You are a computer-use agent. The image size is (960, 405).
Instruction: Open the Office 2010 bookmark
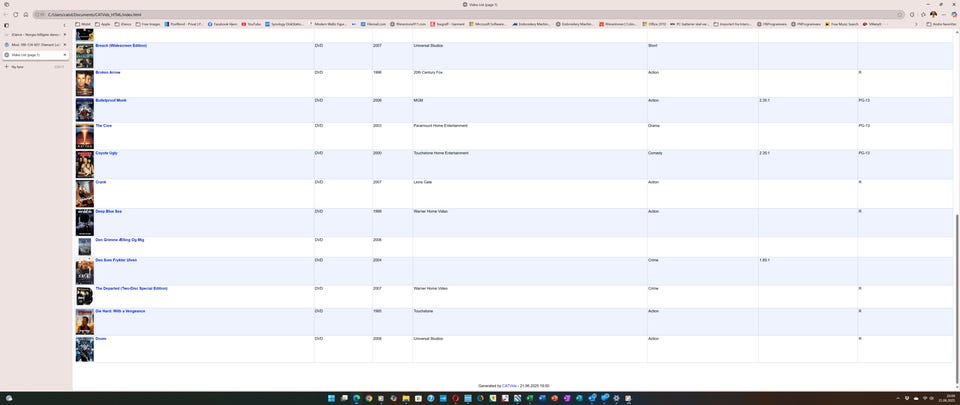click(x=654, y=24)
